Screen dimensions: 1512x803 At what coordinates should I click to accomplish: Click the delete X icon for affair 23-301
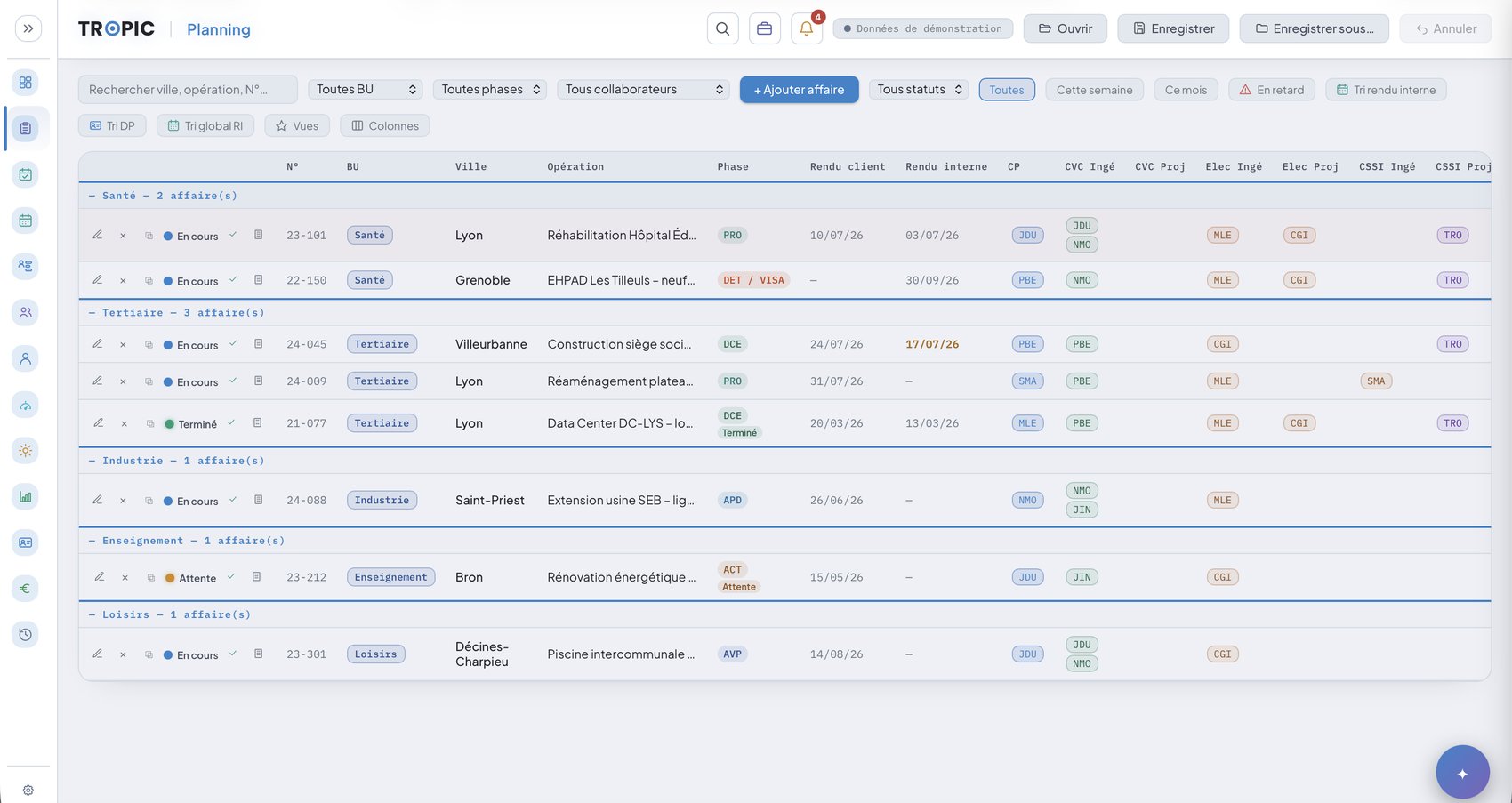(123, 654)
